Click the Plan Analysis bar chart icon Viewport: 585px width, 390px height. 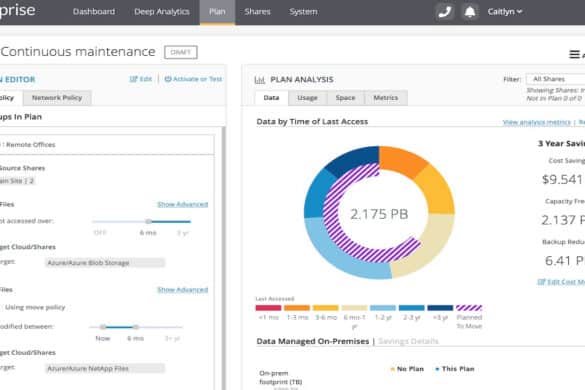pos(260,79)
